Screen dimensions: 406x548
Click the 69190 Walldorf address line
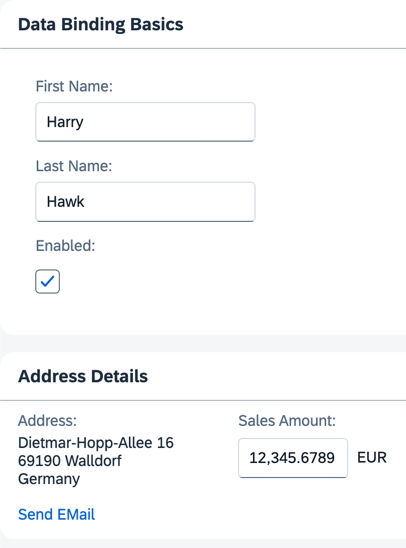point(70,461)
